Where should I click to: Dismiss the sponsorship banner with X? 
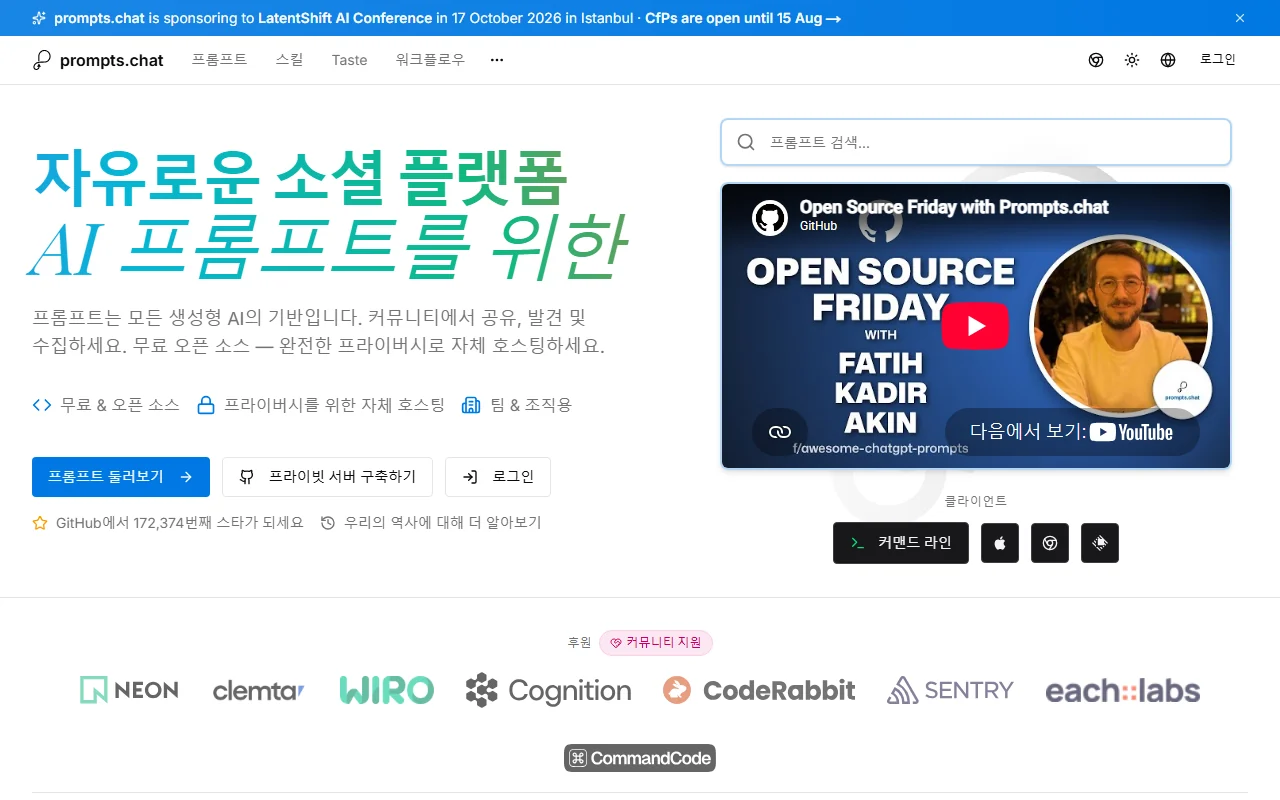click(x=1240, y=18)
